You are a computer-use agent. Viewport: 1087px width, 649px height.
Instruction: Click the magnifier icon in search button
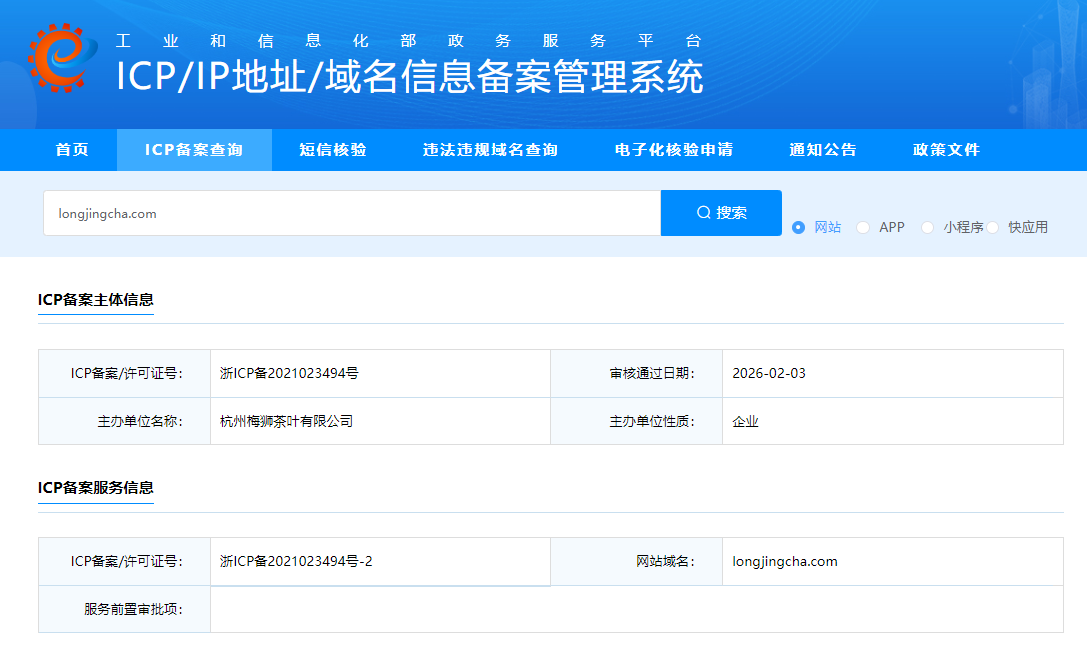(704, 213)
